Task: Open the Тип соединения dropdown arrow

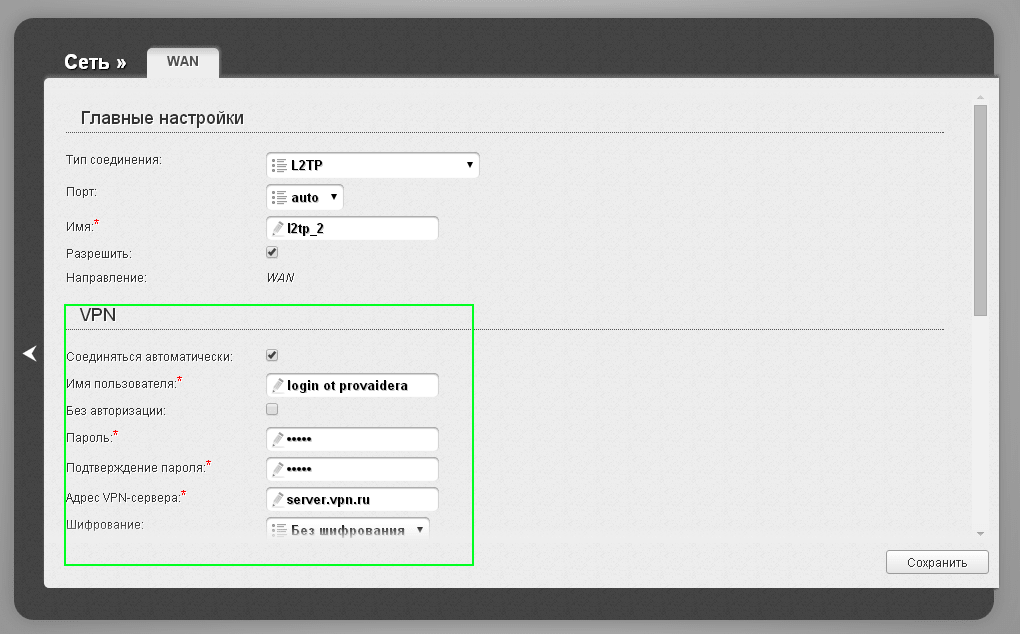Action: pos(470,165)
